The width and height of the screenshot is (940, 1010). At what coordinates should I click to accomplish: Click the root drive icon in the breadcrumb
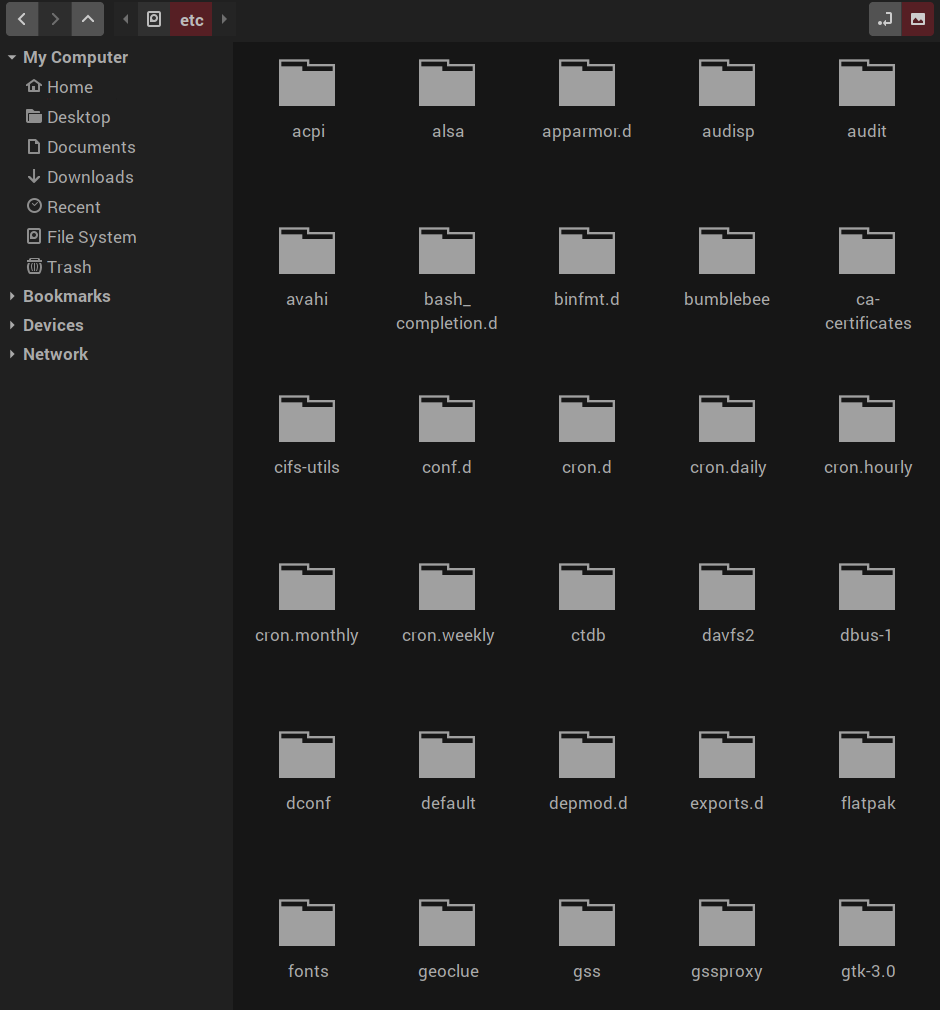pos(153,19)
